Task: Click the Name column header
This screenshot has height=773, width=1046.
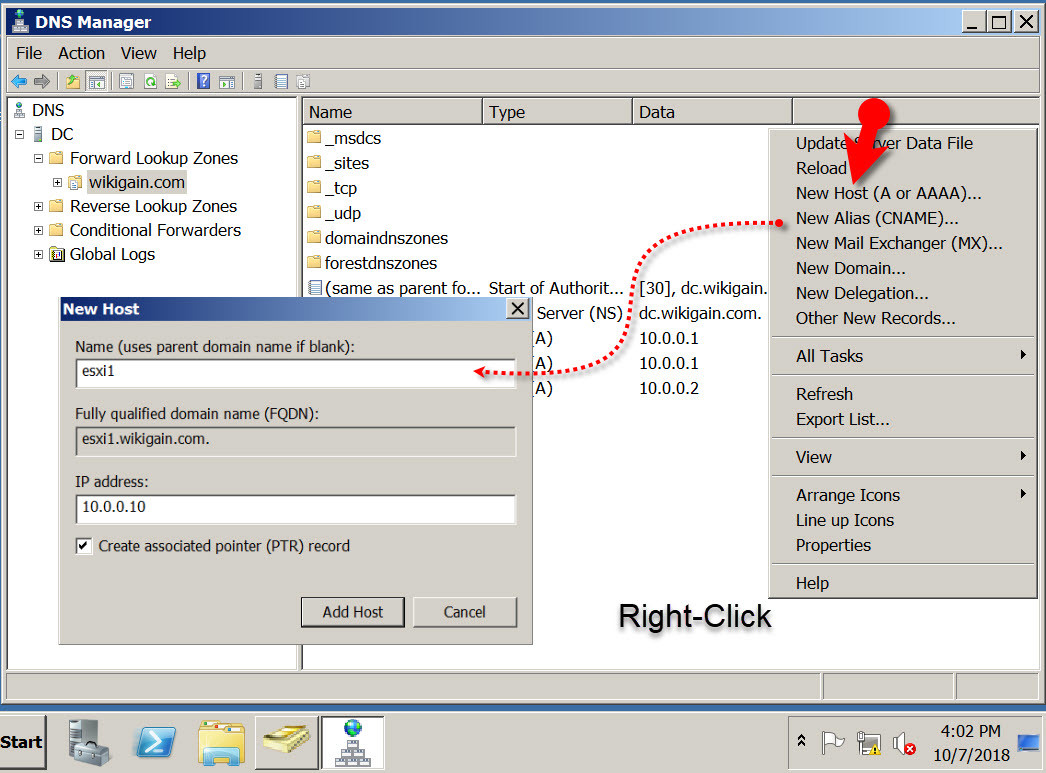Action: 393,112
